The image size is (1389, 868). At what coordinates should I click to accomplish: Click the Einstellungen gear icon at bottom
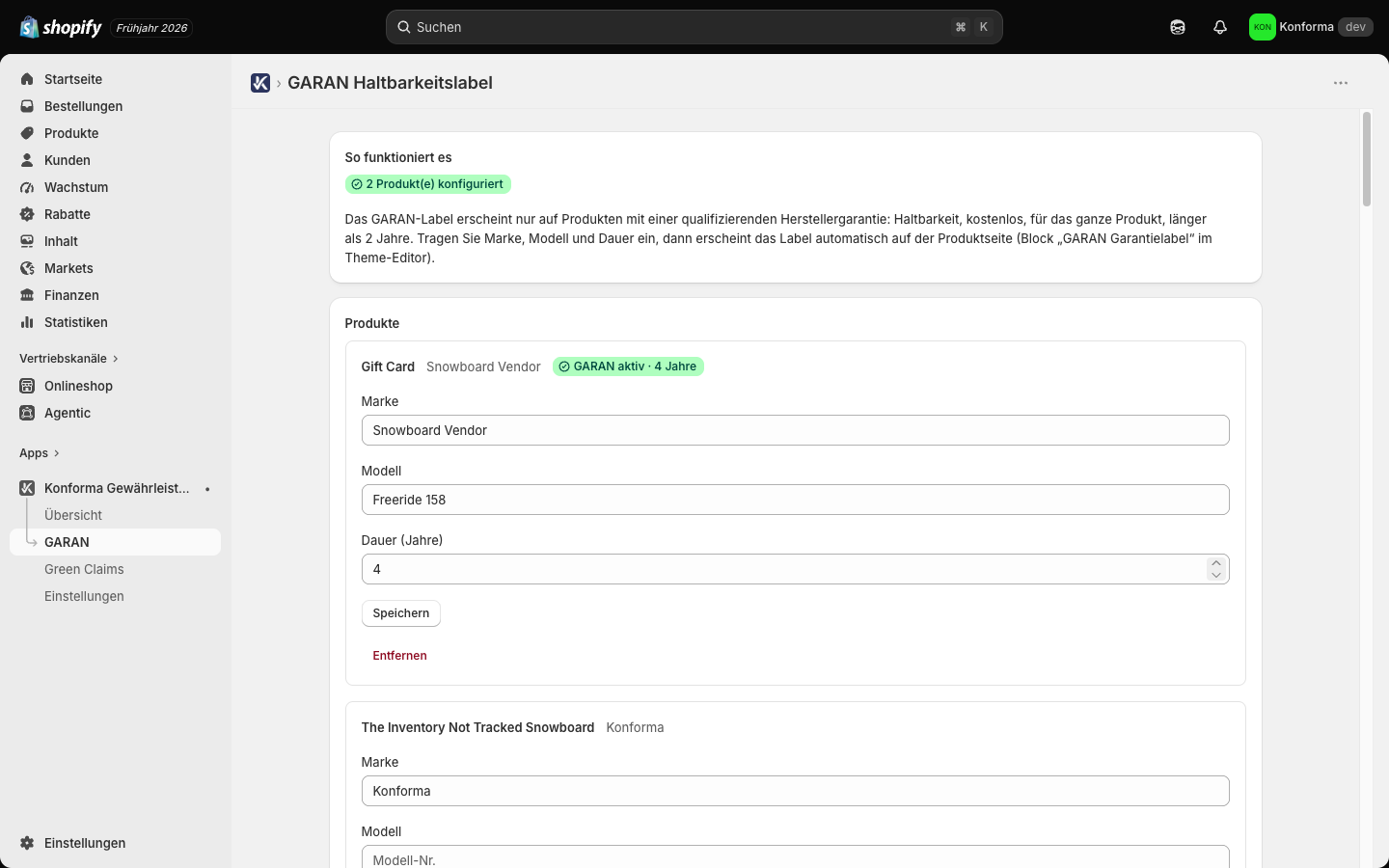point(27,843)
